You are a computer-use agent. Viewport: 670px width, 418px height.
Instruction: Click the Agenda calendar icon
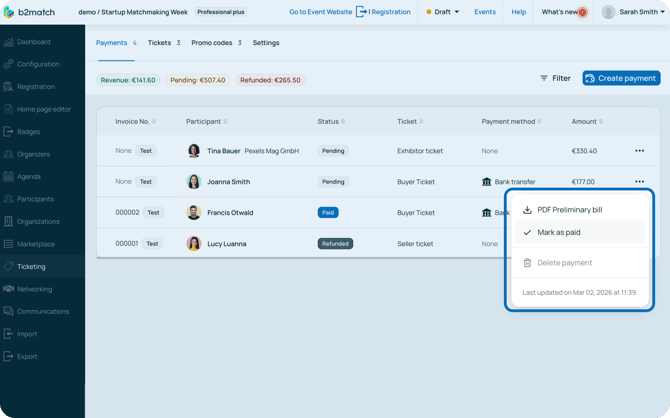tap(9, 176)
